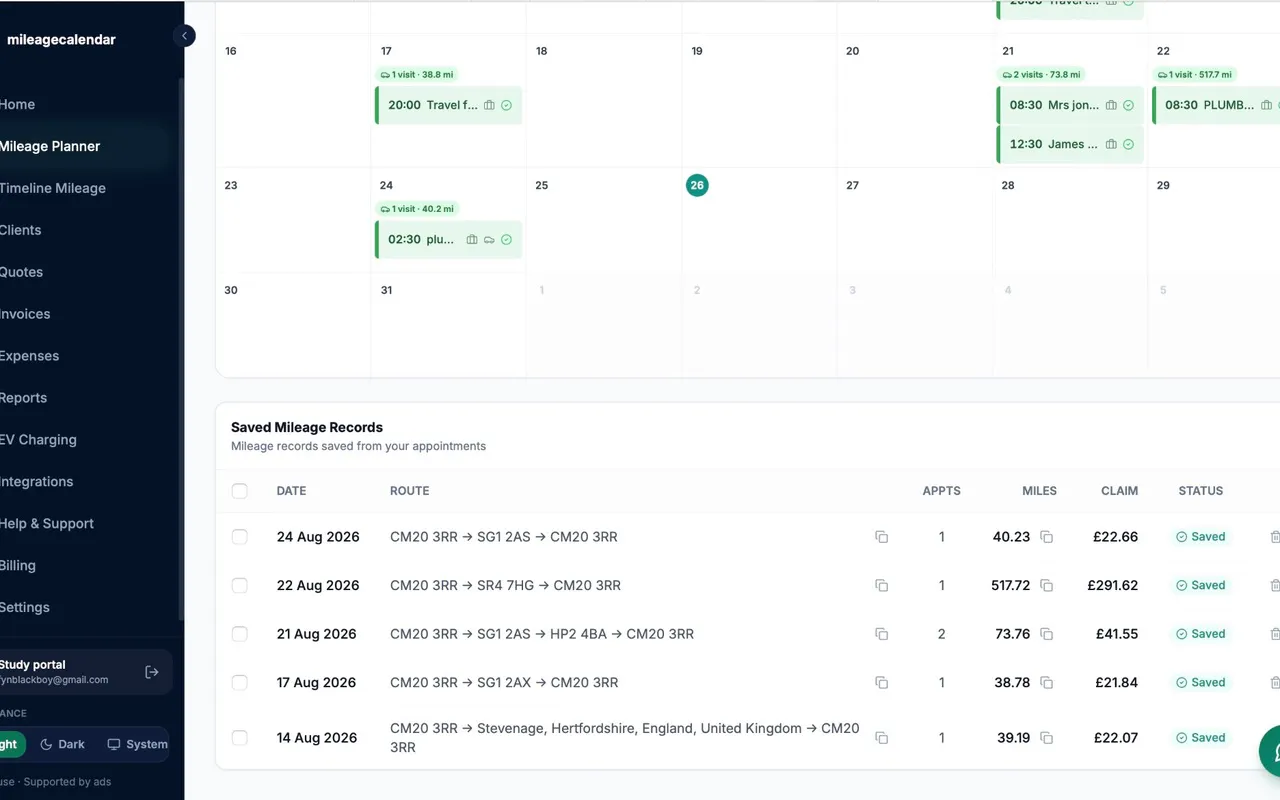Click the MILES column header
This screenshot has width=1280, height=800.
1039,491
